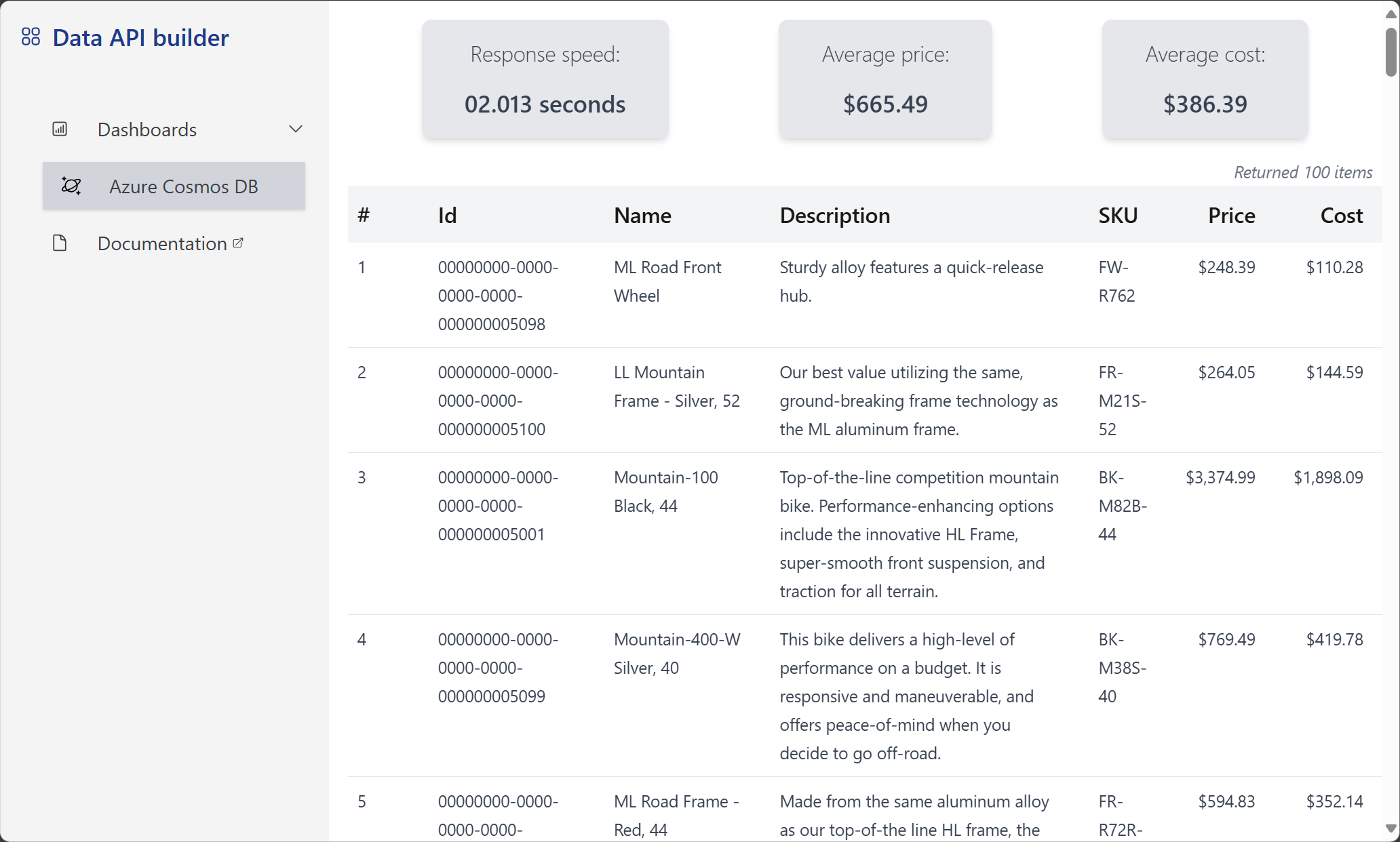Open the Documentation link
The width and height of the screenshot is (1400, 842).
[x=162, y=243]
